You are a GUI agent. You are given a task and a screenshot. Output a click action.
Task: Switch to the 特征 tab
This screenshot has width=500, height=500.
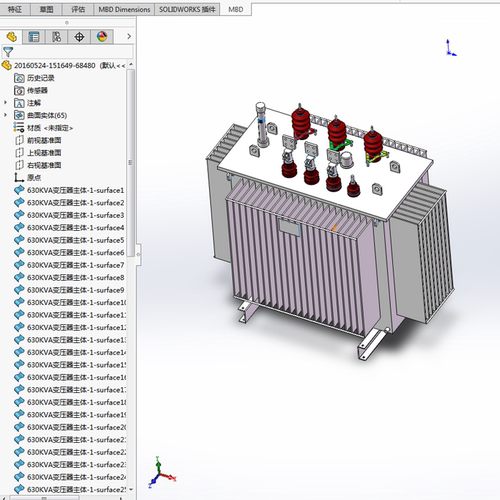click(15, 9)
